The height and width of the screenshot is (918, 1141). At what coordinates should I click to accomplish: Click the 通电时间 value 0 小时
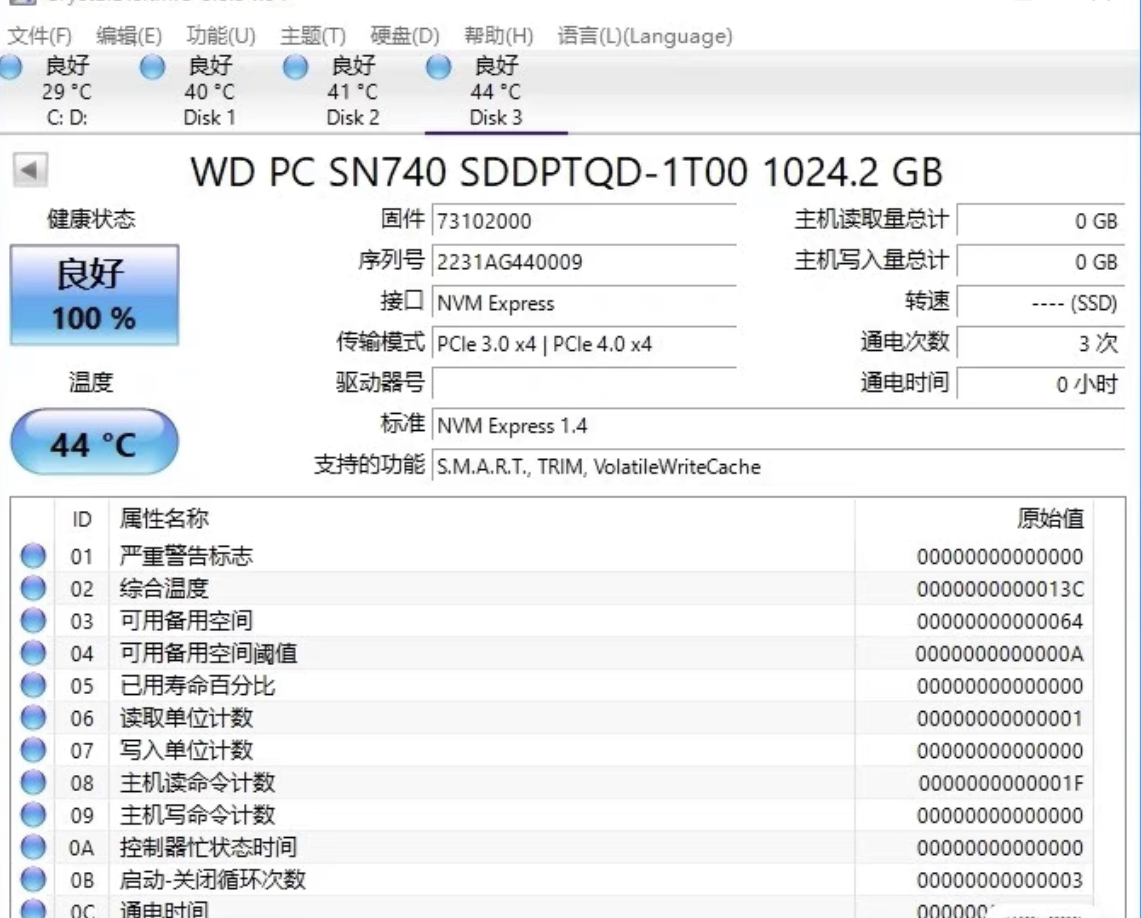click(x=1041, y=384)
